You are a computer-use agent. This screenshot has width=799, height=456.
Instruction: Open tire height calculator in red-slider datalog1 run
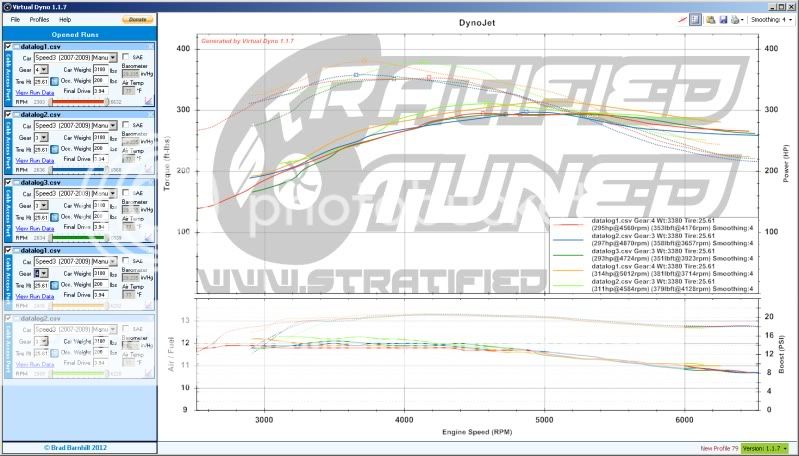tap(55, 82)
